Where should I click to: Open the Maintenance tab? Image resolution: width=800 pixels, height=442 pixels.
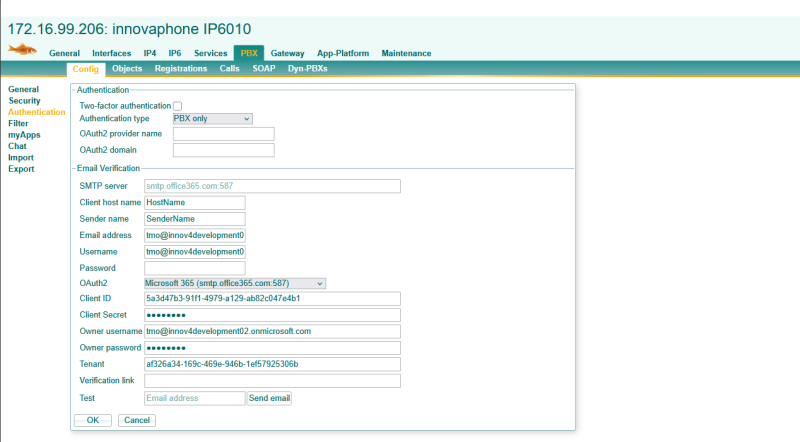tap(406, 53)
